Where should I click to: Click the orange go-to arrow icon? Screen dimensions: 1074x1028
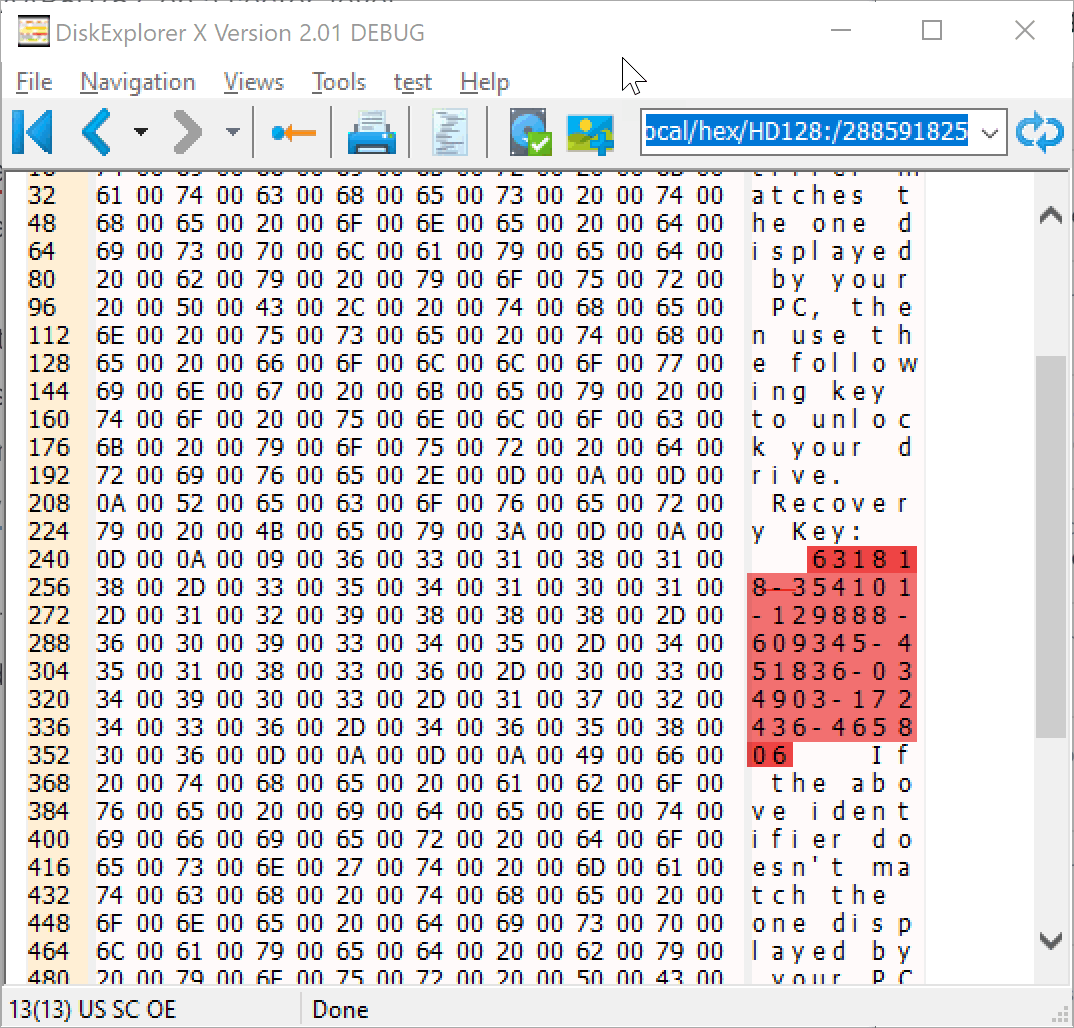click(293, 133)
